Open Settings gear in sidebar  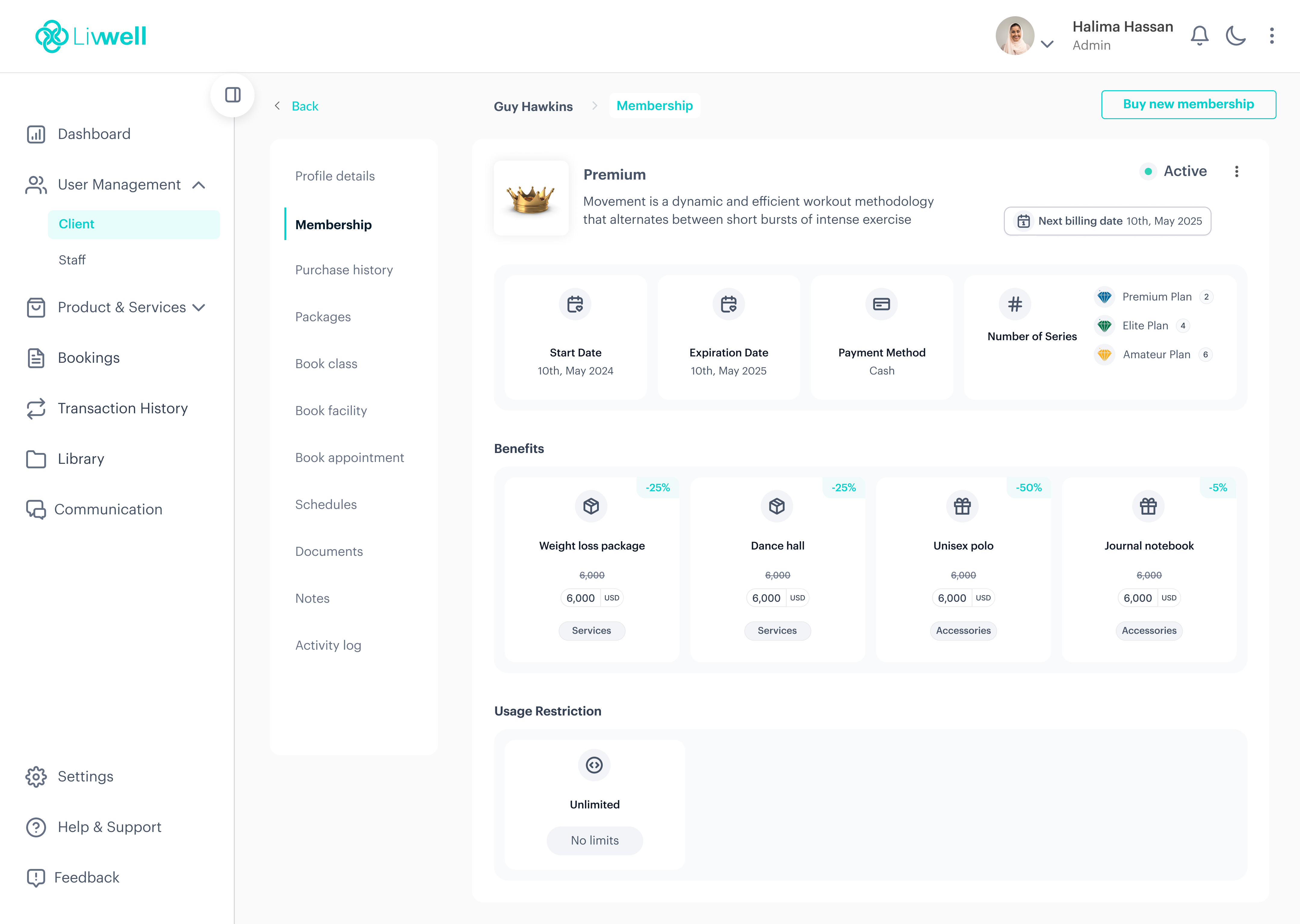(36, 777)
